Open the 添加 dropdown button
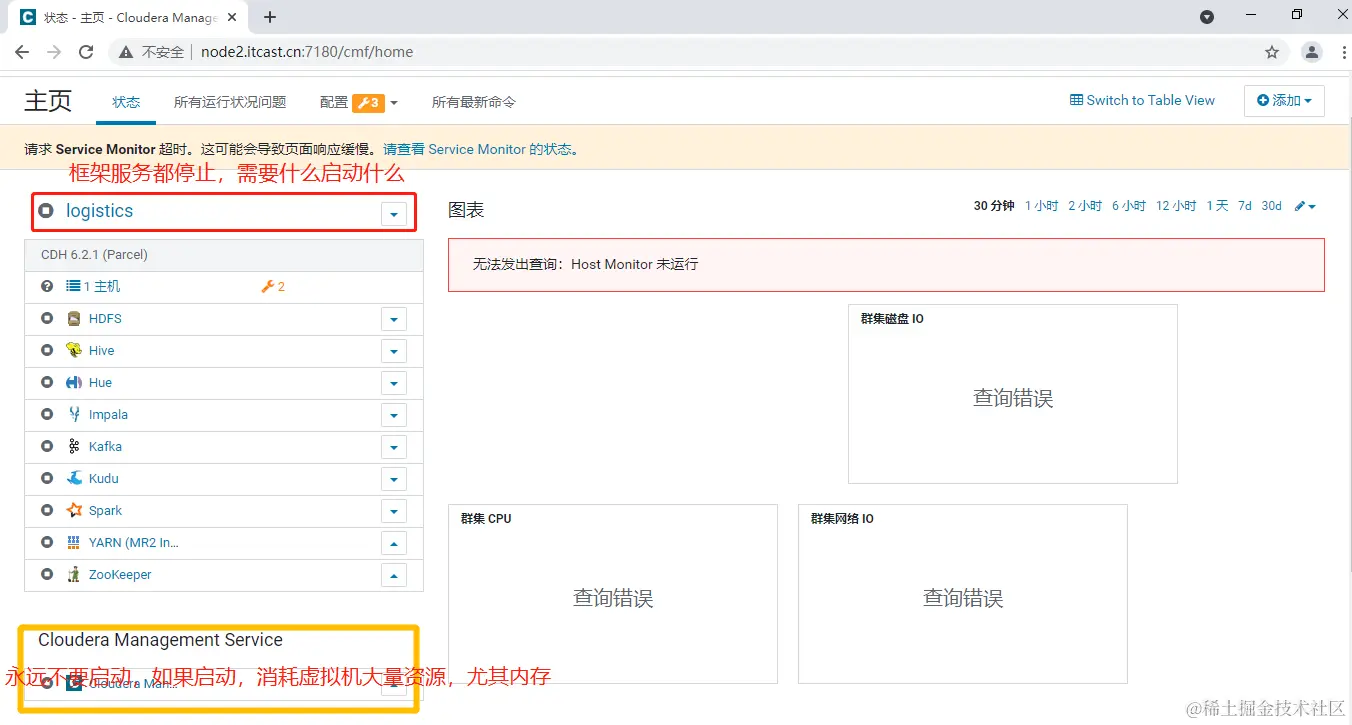 [1284, 100]
